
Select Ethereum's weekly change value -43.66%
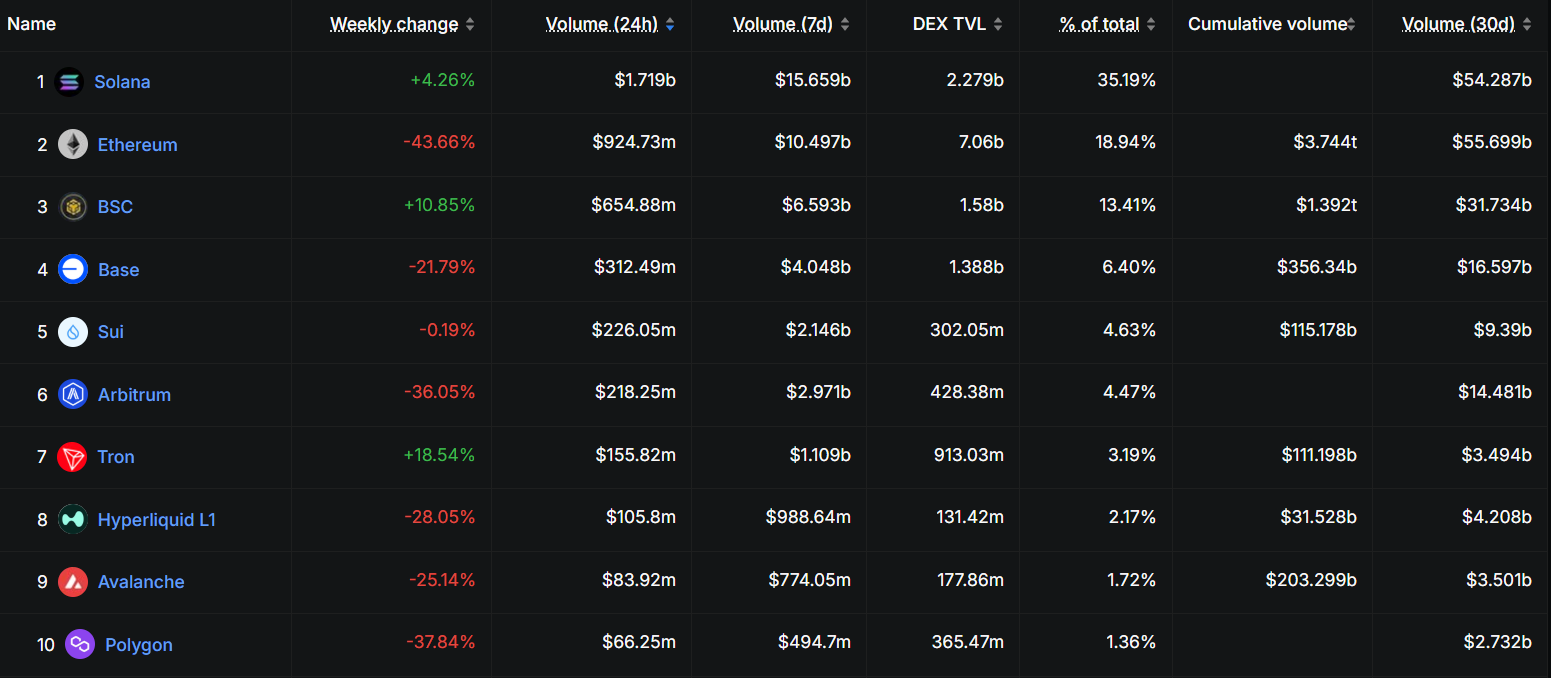pos(439,143)
